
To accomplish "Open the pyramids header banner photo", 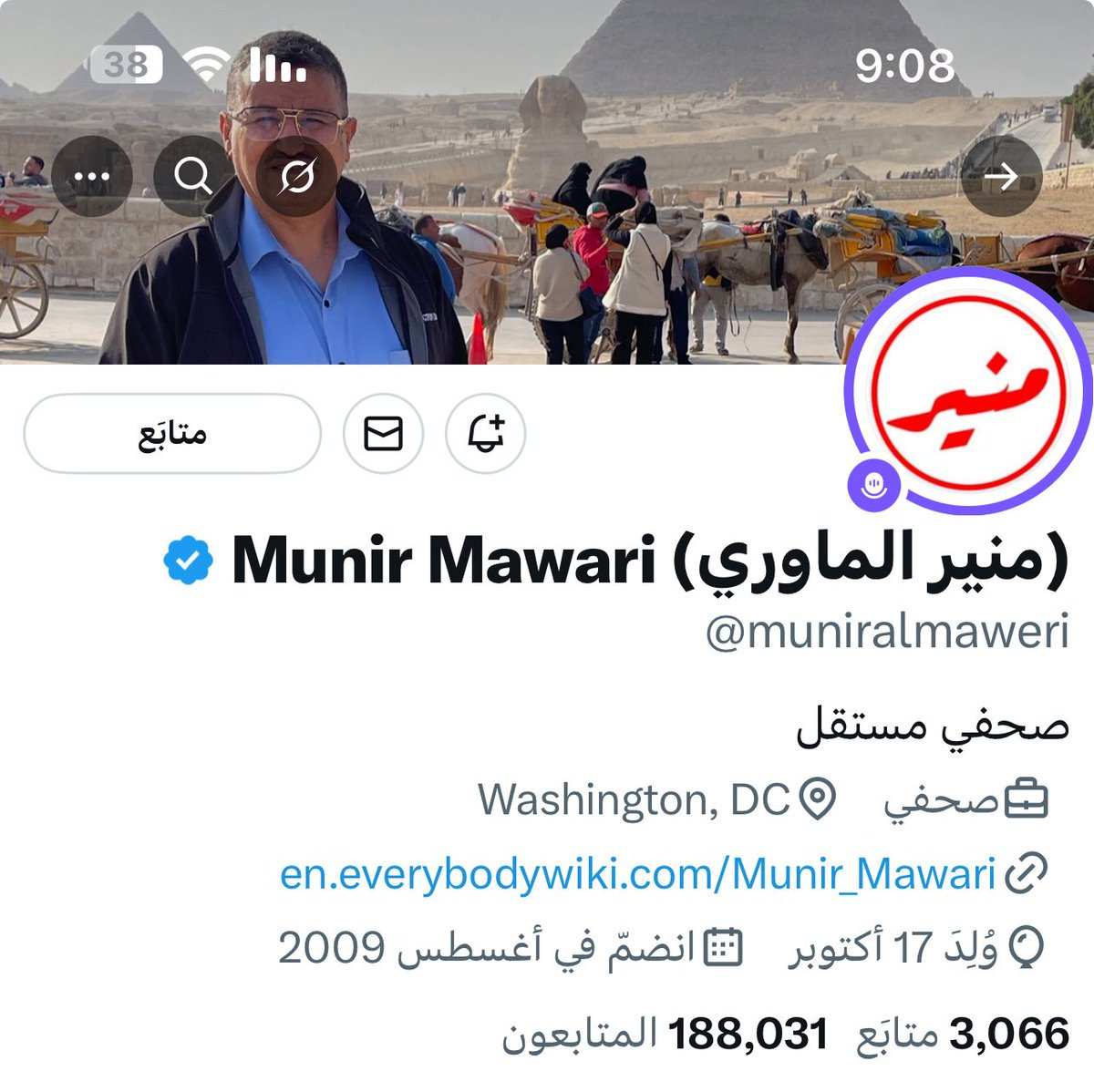I will tap(547, 182).
